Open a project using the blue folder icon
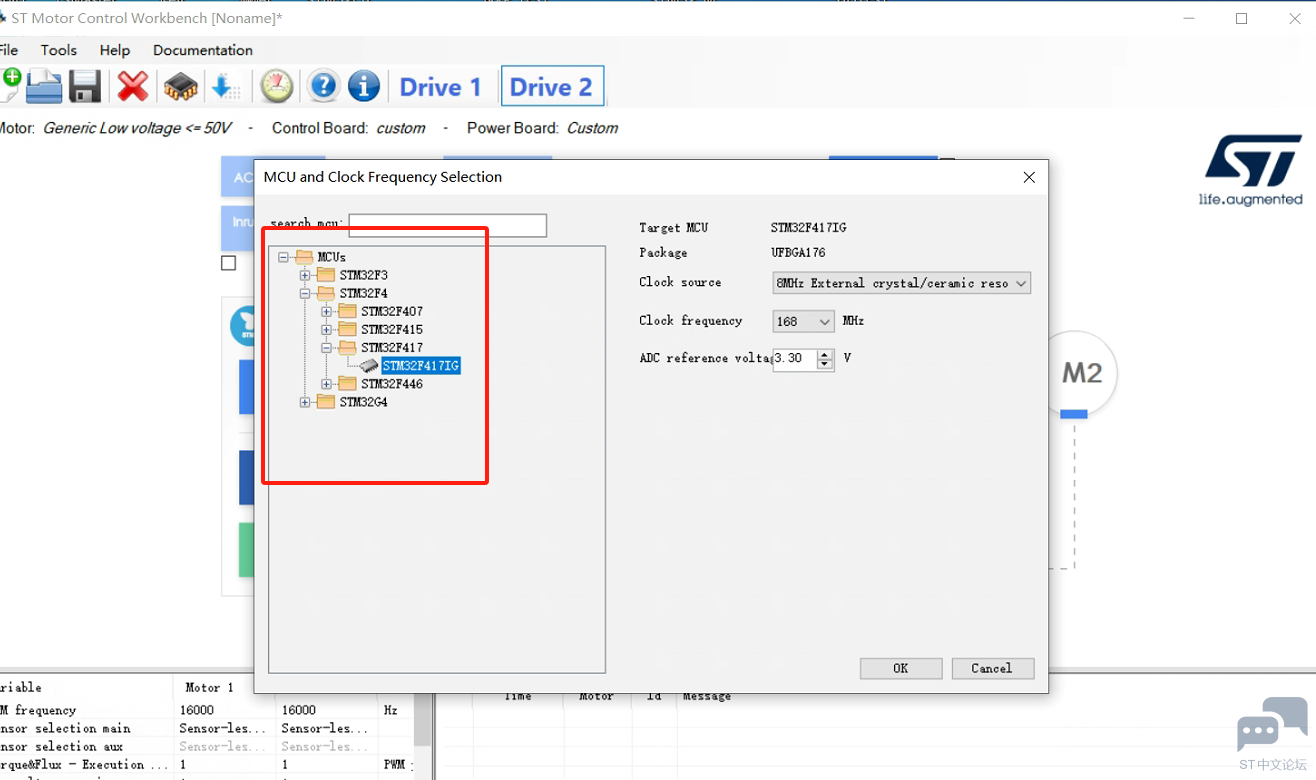The image size is (1316, 780). click(44, 87)
